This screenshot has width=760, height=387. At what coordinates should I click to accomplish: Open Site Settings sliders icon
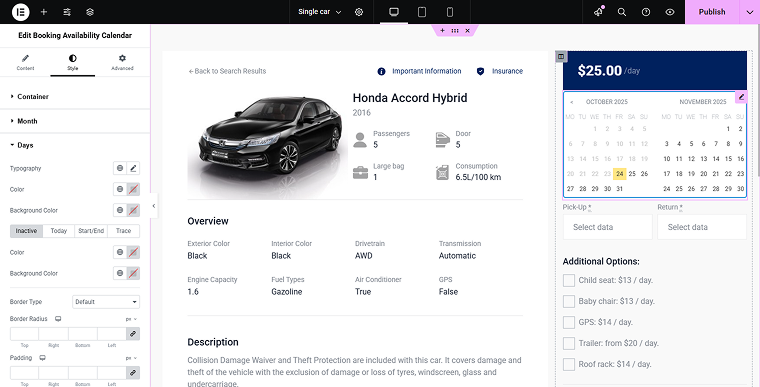(67, 12)
